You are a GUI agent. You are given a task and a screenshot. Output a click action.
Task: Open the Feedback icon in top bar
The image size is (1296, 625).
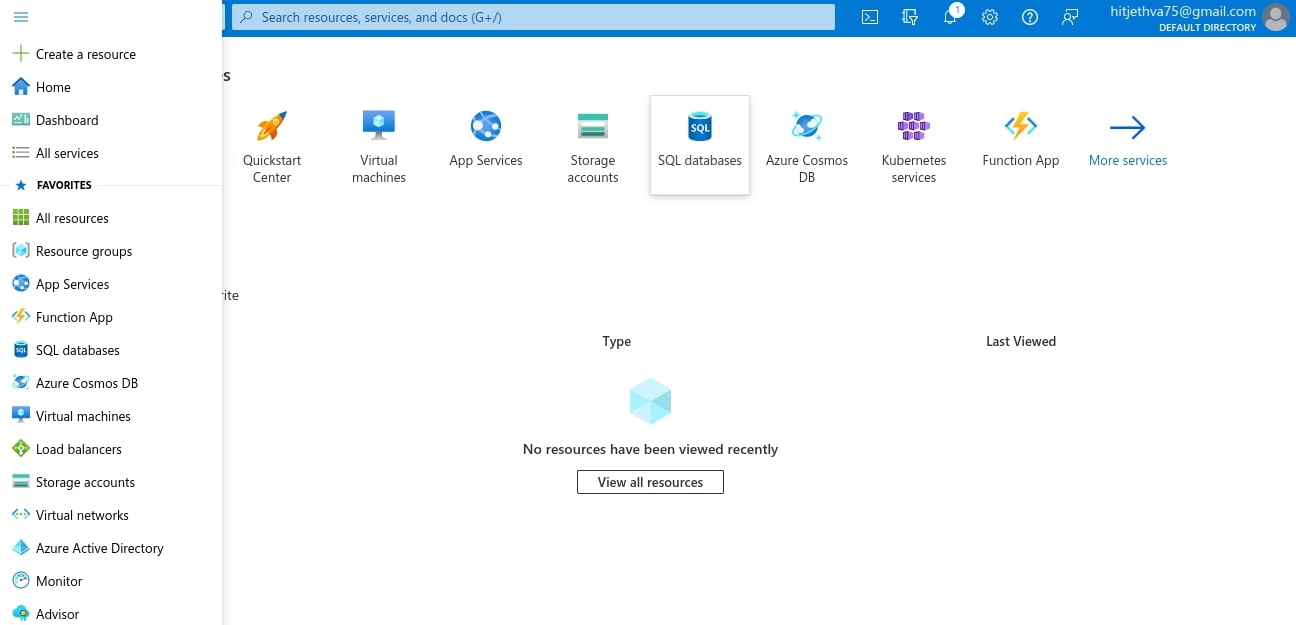[1070, 17]
